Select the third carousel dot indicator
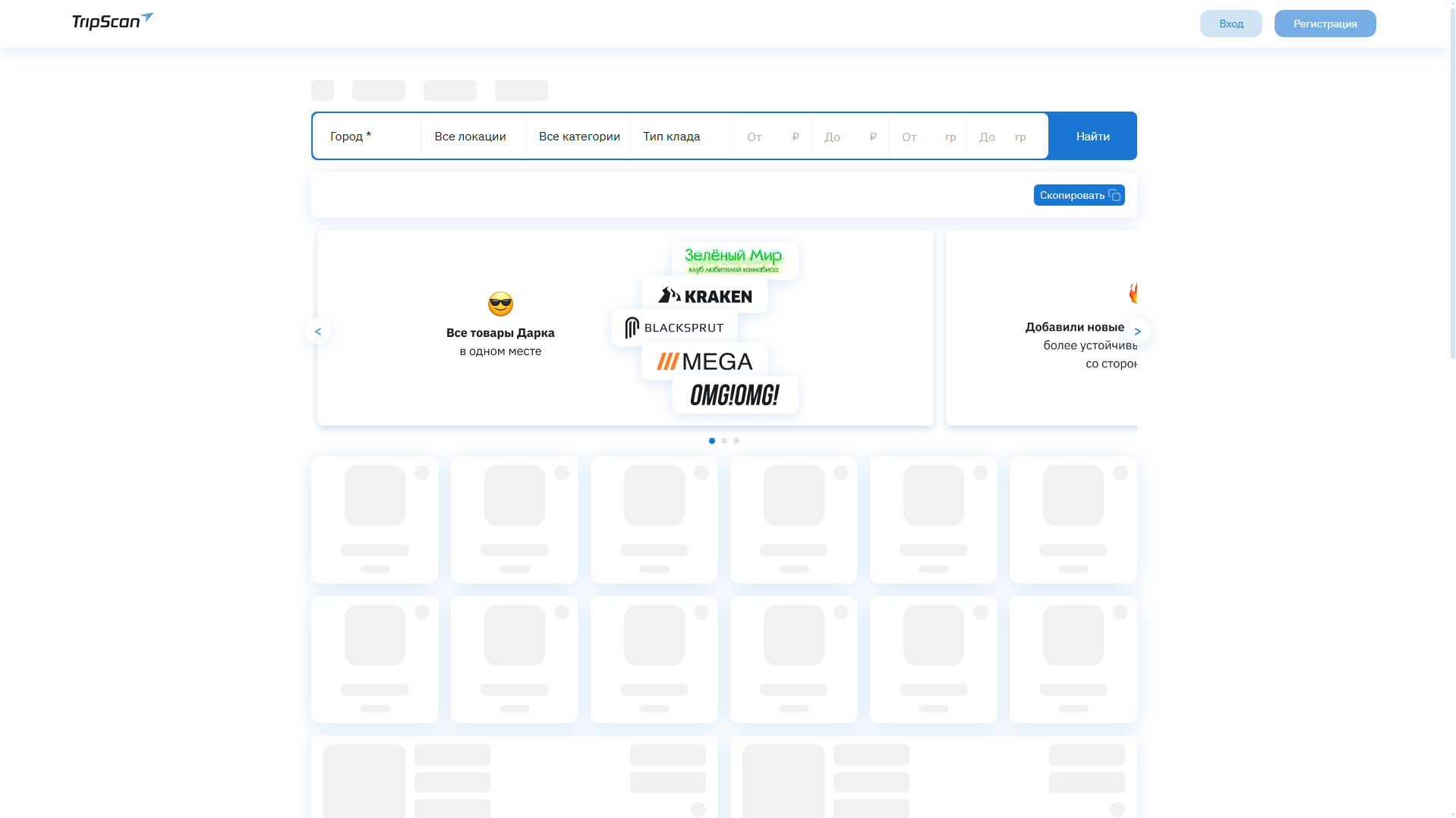Screen dimensions: 1456x818 pos(736,441)
